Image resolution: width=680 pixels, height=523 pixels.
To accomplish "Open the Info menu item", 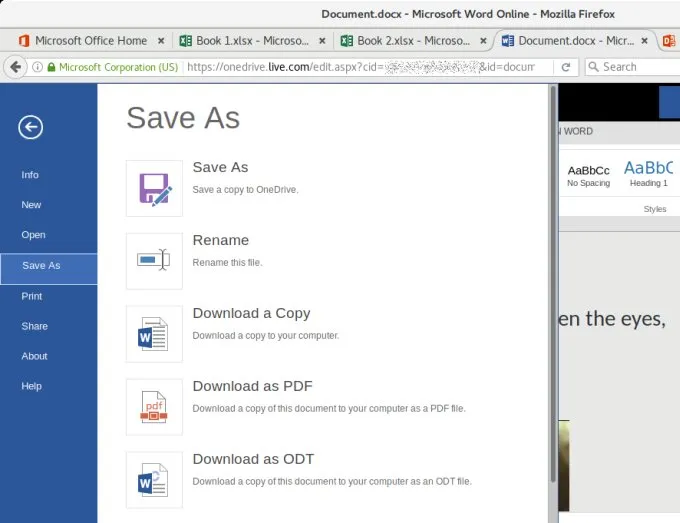I will pyautogui.click(x=30, y=175).
